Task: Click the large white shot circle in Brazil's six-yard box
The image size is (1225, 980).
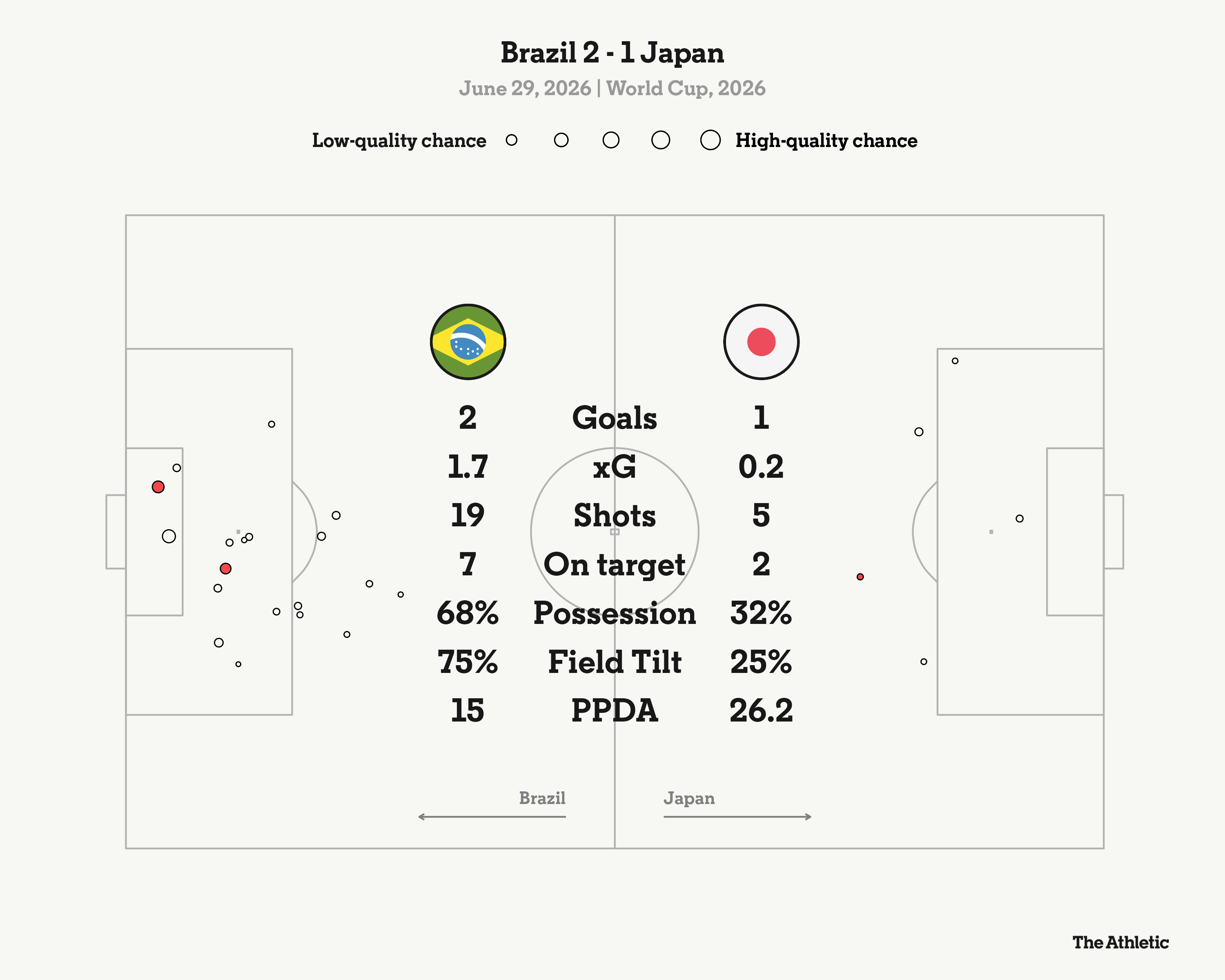Action: click(x=169, y=536)
